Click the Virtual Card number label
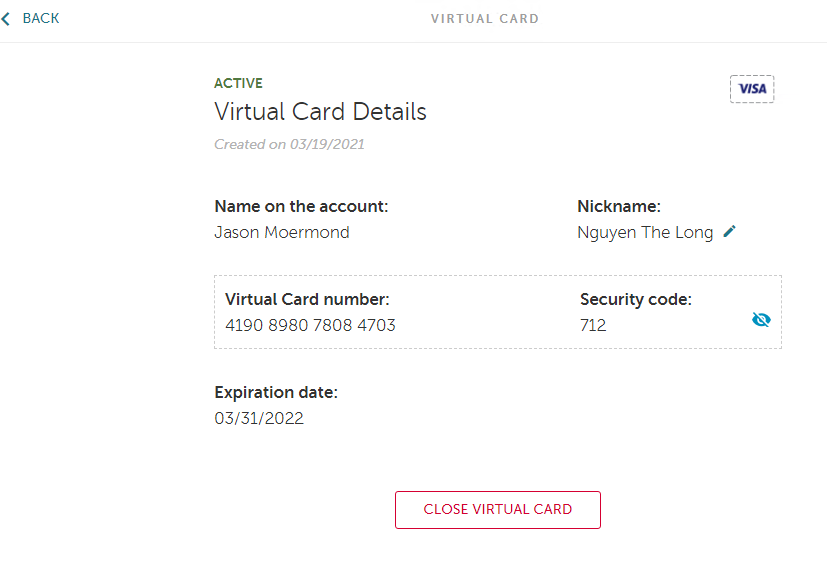827x574 pixels. coord(307,299)
